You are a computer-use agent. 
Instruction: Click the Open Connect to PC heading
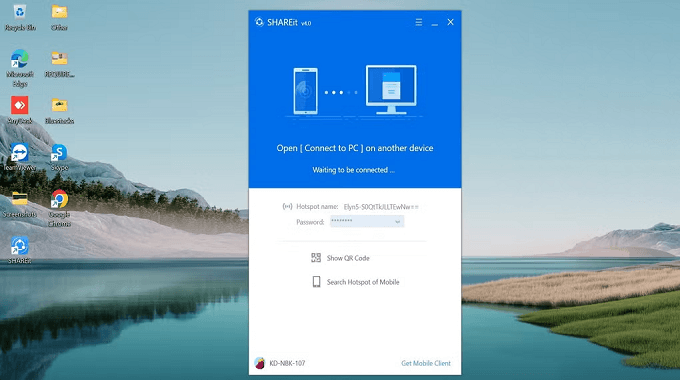click(x=355, y=148)
